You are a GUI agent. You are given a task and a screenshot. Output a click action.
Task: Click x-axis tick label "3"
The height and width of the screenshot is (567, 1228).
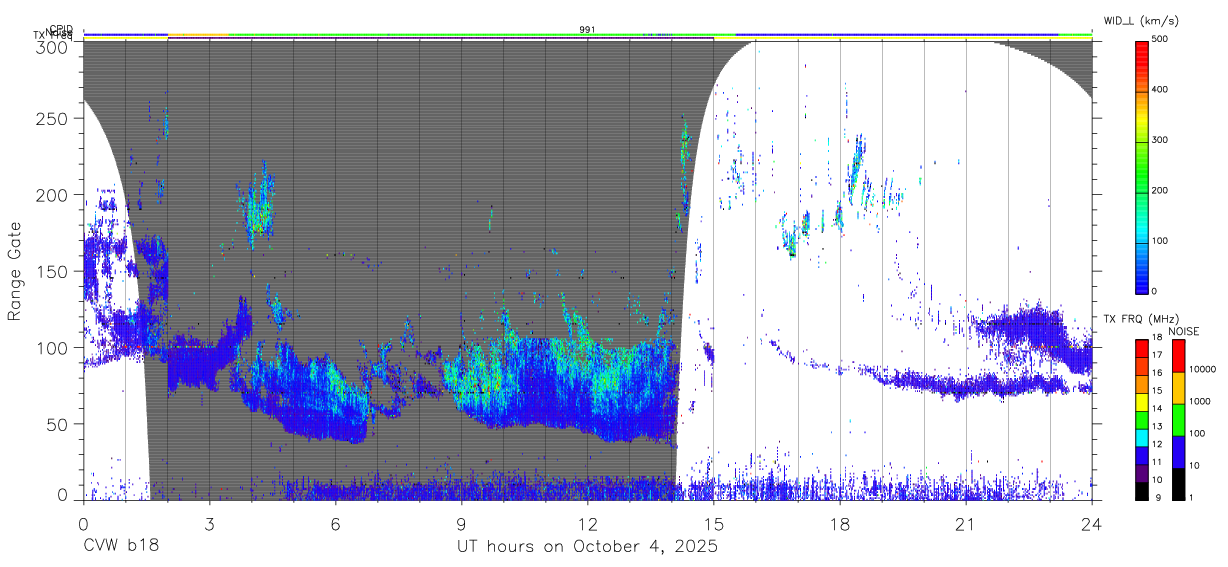tap(209, 524)
